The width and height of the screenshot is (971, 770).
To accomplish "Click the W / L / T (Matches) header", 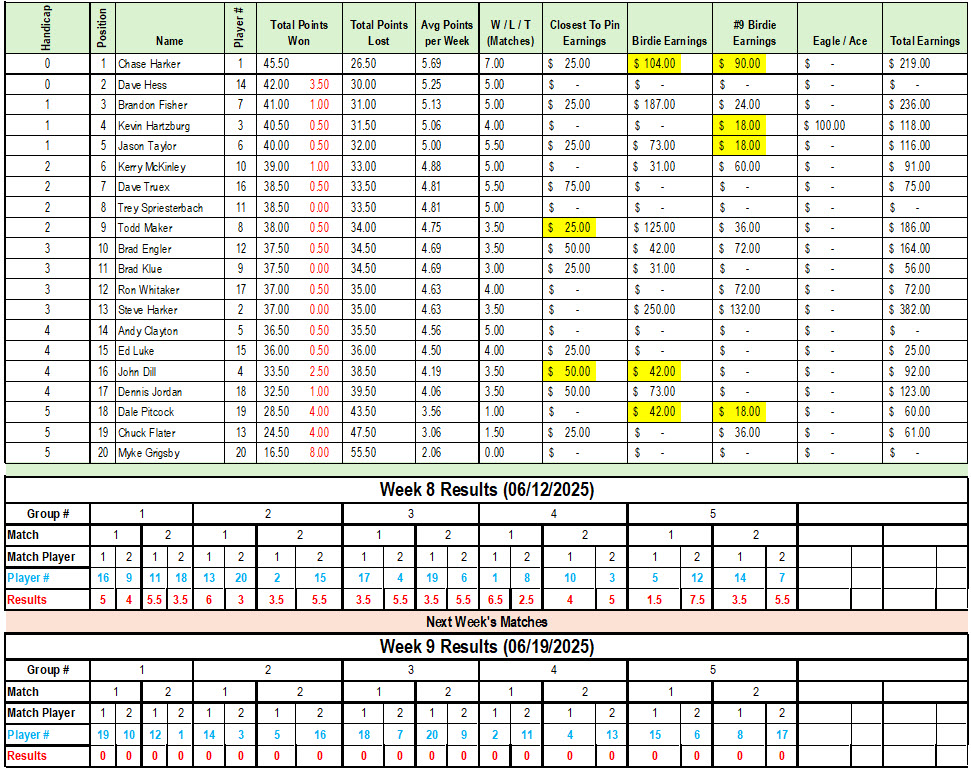I will pyautogui.click(x=511, y=33).
